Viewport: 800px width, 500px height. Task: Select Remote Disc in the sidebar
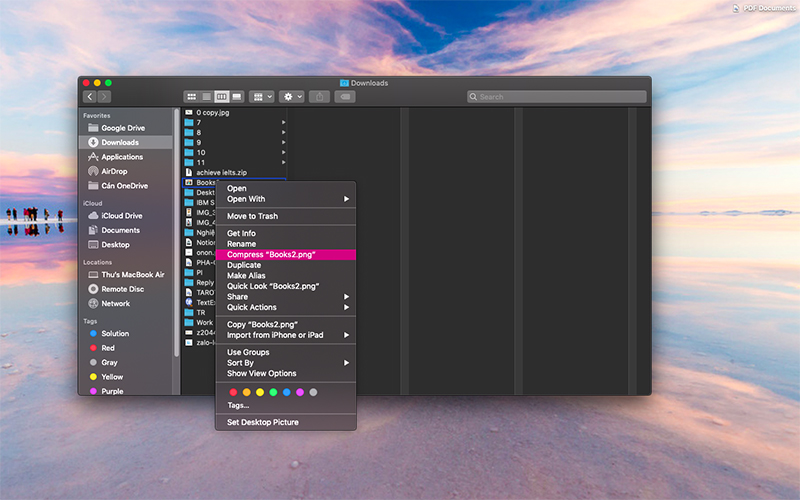pos(121,289)
